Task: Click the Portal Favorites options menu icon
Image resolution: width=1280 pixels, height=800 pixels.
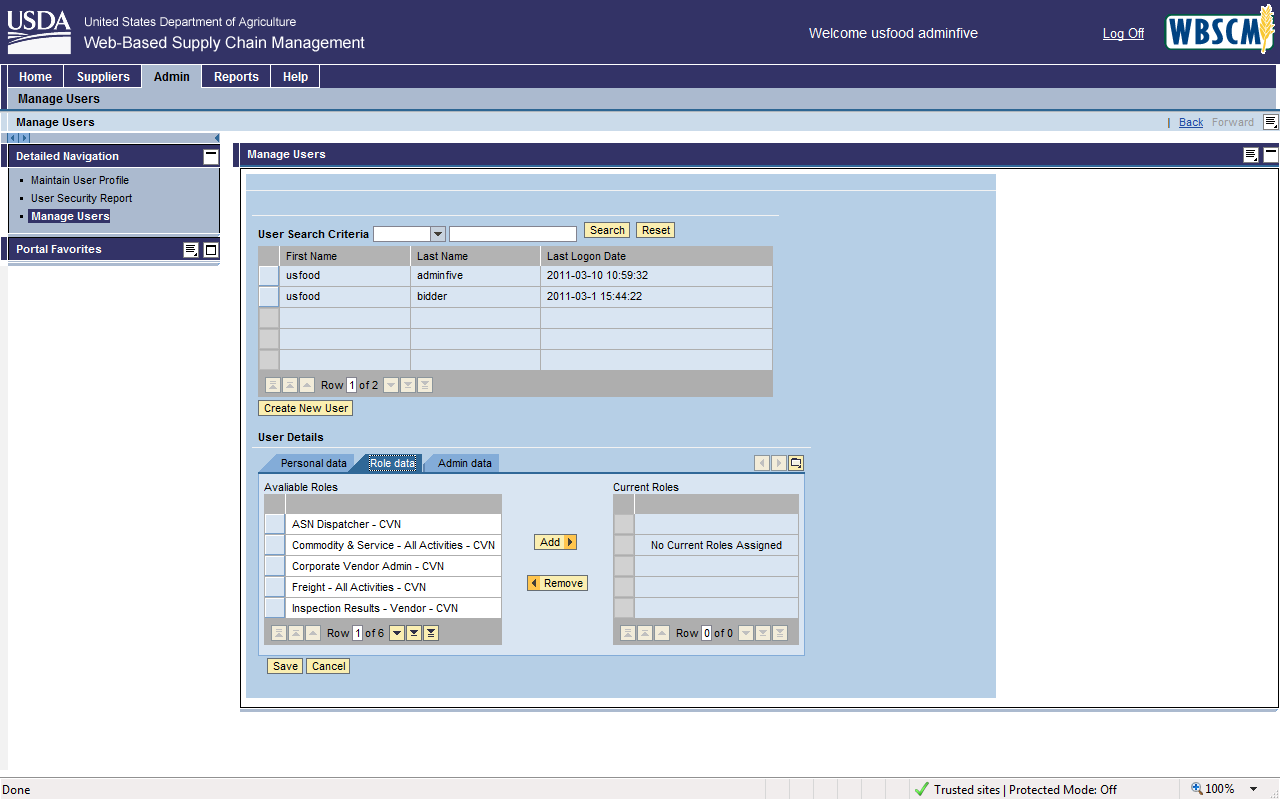Action: 191,250
